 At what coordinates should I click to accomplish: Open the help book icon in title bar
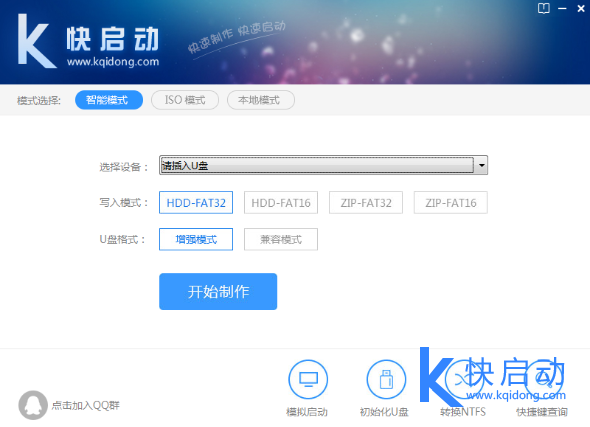tap(543, 8)
